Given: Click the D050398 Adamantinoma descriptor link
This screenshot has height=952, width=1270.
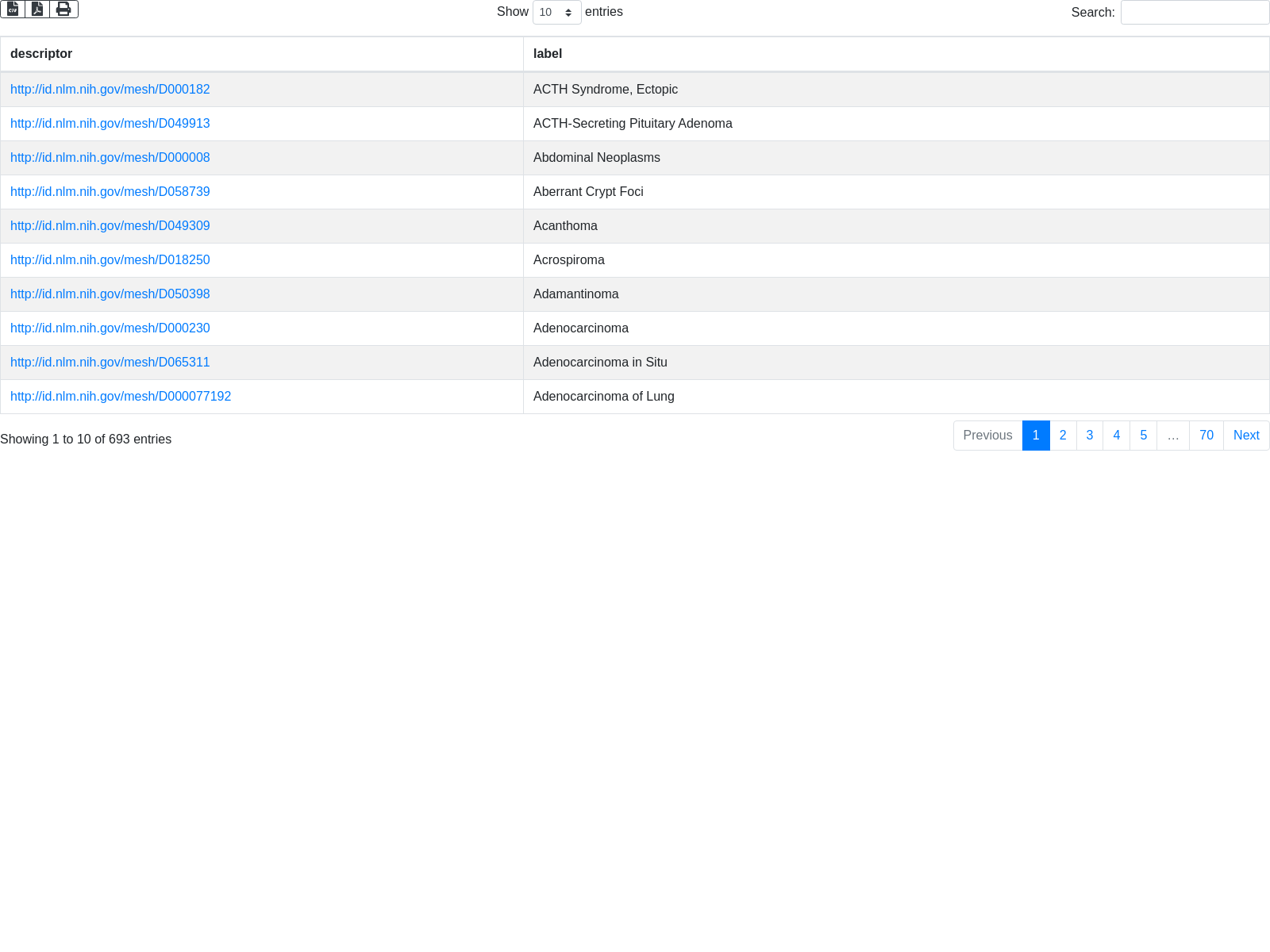Looking at the screenshot, I should click(x=110, y=294).
